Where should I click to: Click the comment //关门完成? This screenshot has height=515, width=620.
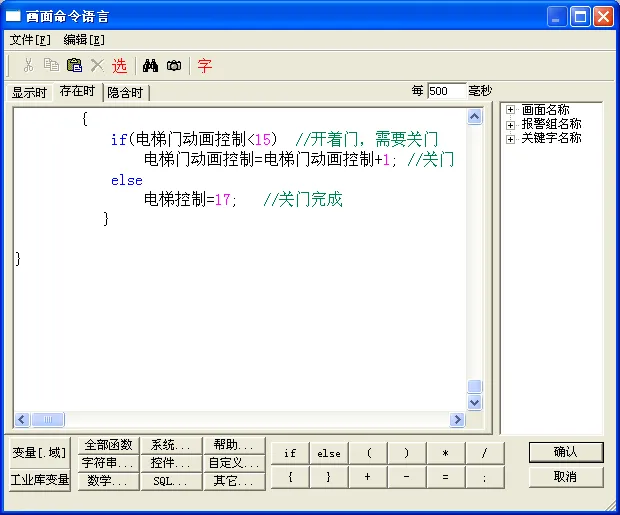[x=303, y=199]
